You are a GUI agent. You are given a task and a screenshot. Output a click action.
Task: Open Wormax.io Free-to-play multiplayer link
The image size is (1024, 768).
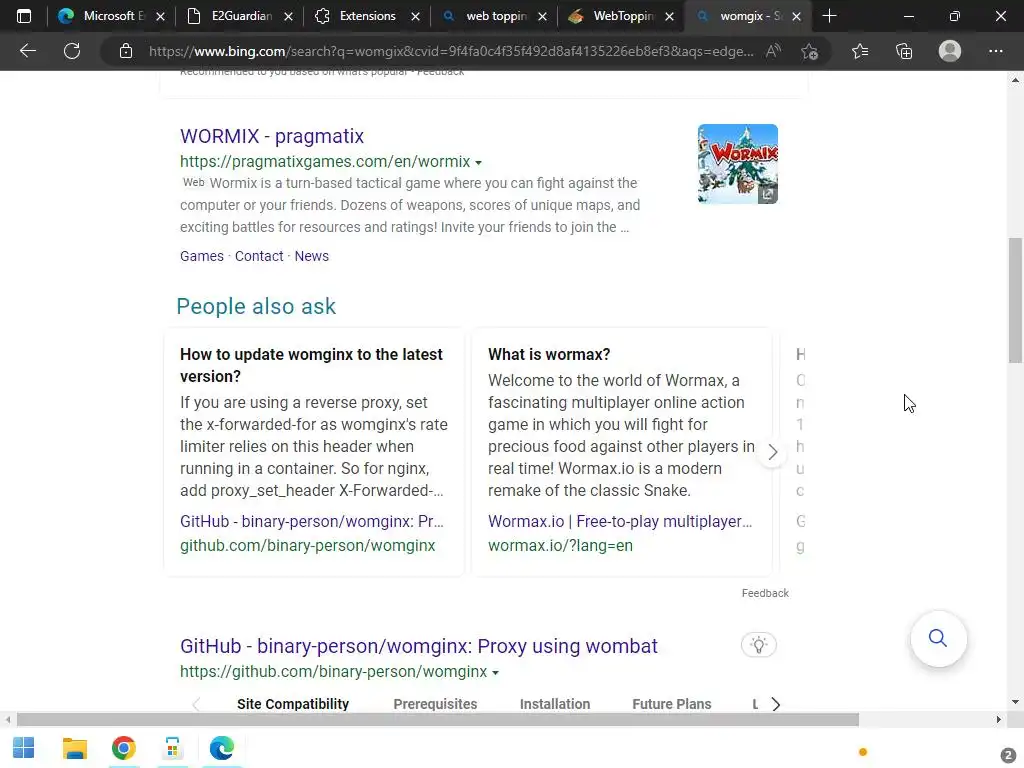click(x=620, y=521)
